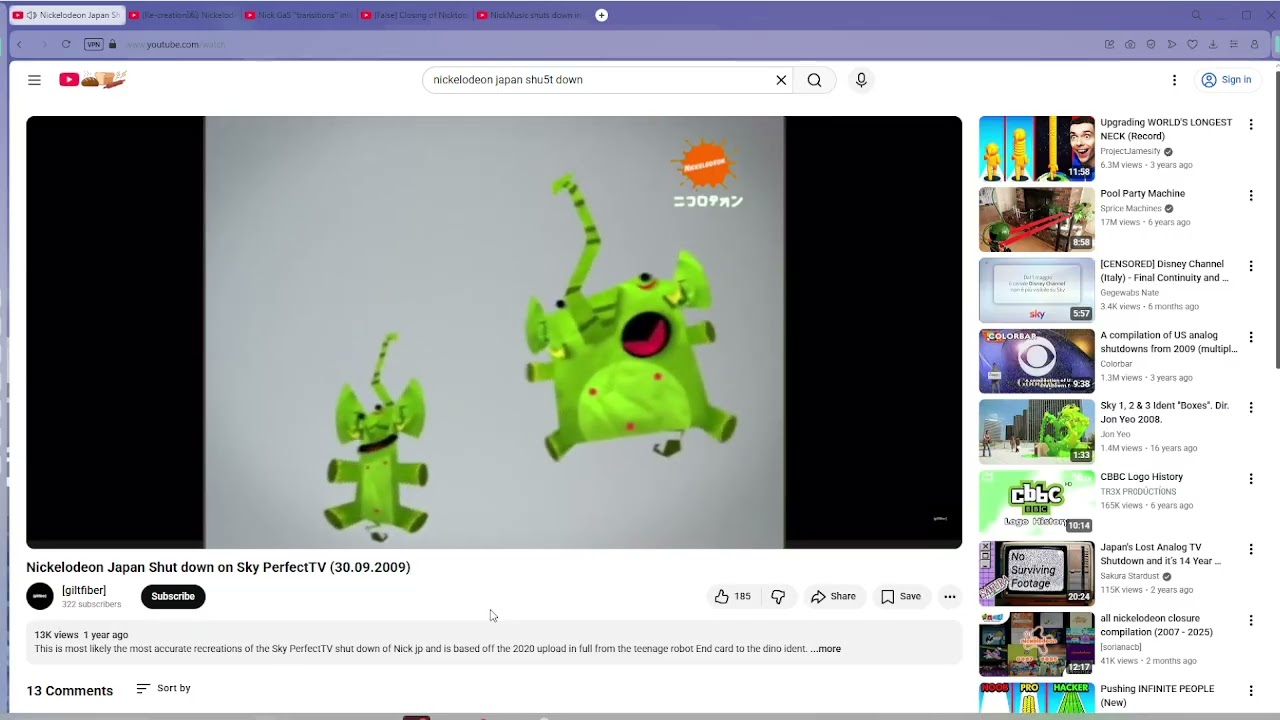Start voice search with the microphone
Image resolution: width=1280 pixels, height=720 pixels.
point(861,80)
